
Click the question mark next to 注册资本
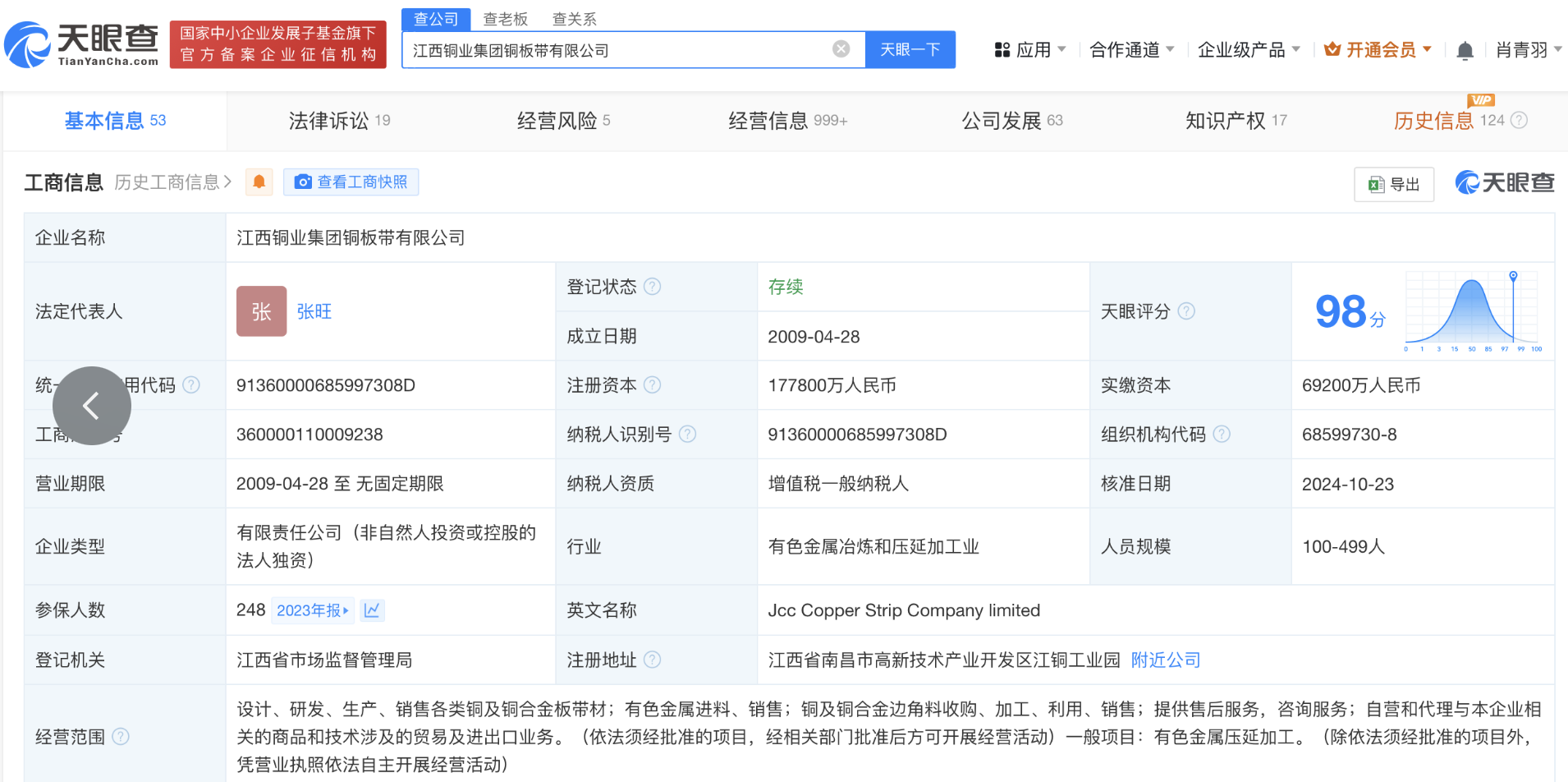coord(653,385)
